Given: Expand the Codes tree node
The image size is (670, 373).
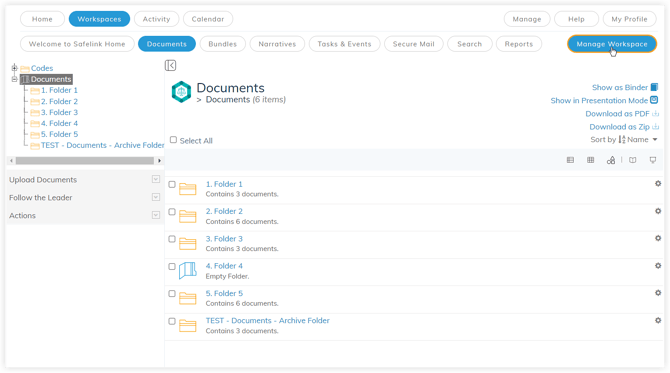Looking at the screenshot, I should click(x=15, y=68).
